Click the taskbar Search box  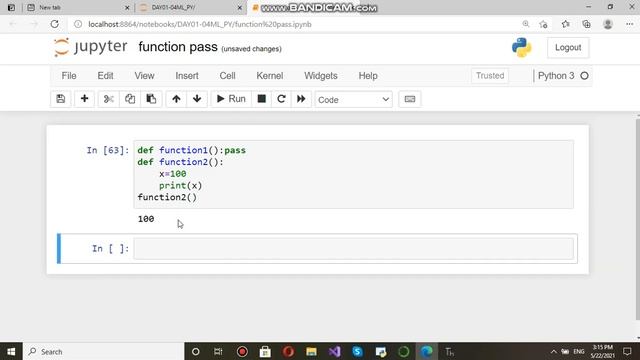(104, 351)
